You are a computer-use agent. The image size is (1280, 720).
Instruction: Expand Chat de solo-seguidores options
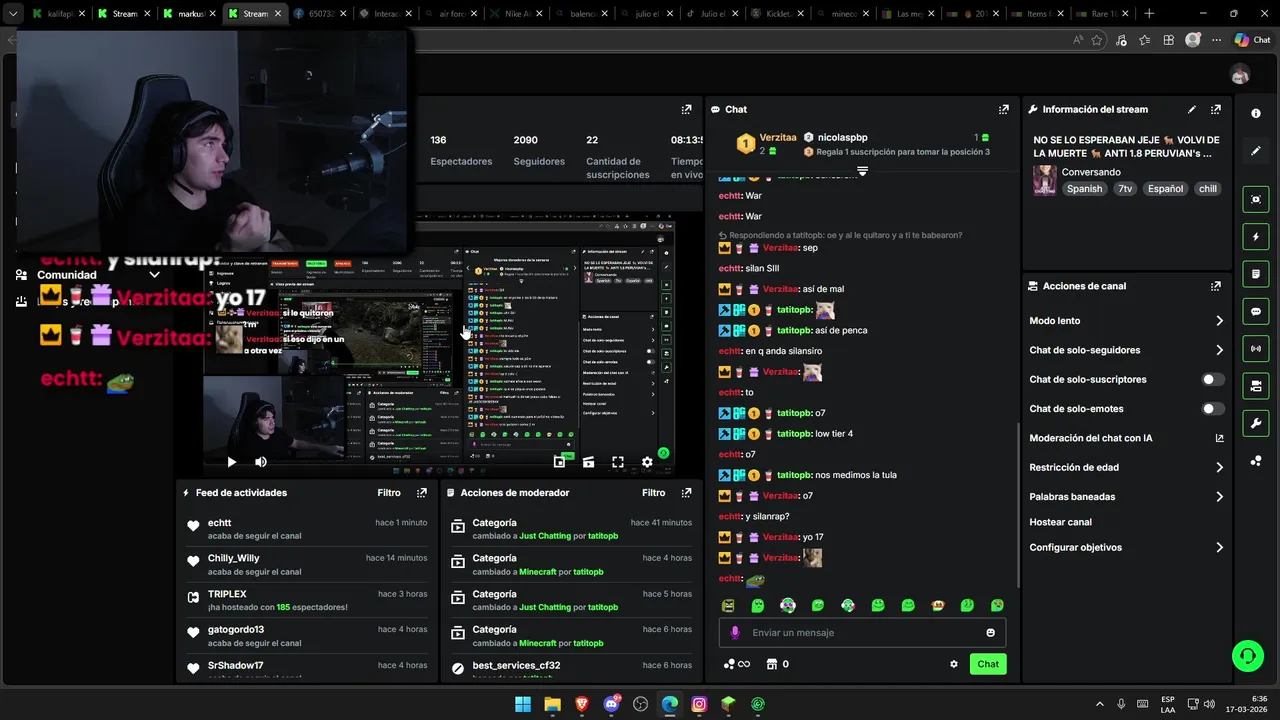click(x=1219, y=350)
